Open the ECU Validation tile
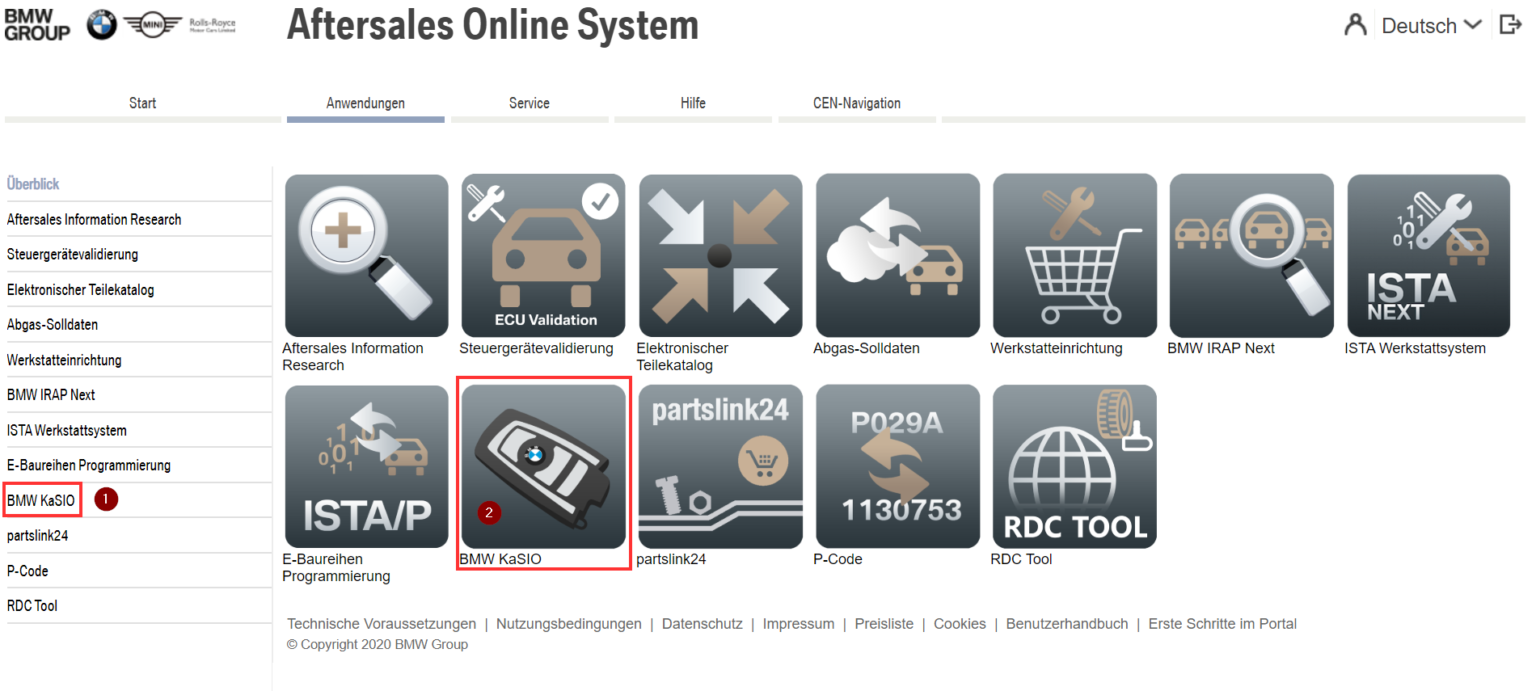 coord(543,255)
